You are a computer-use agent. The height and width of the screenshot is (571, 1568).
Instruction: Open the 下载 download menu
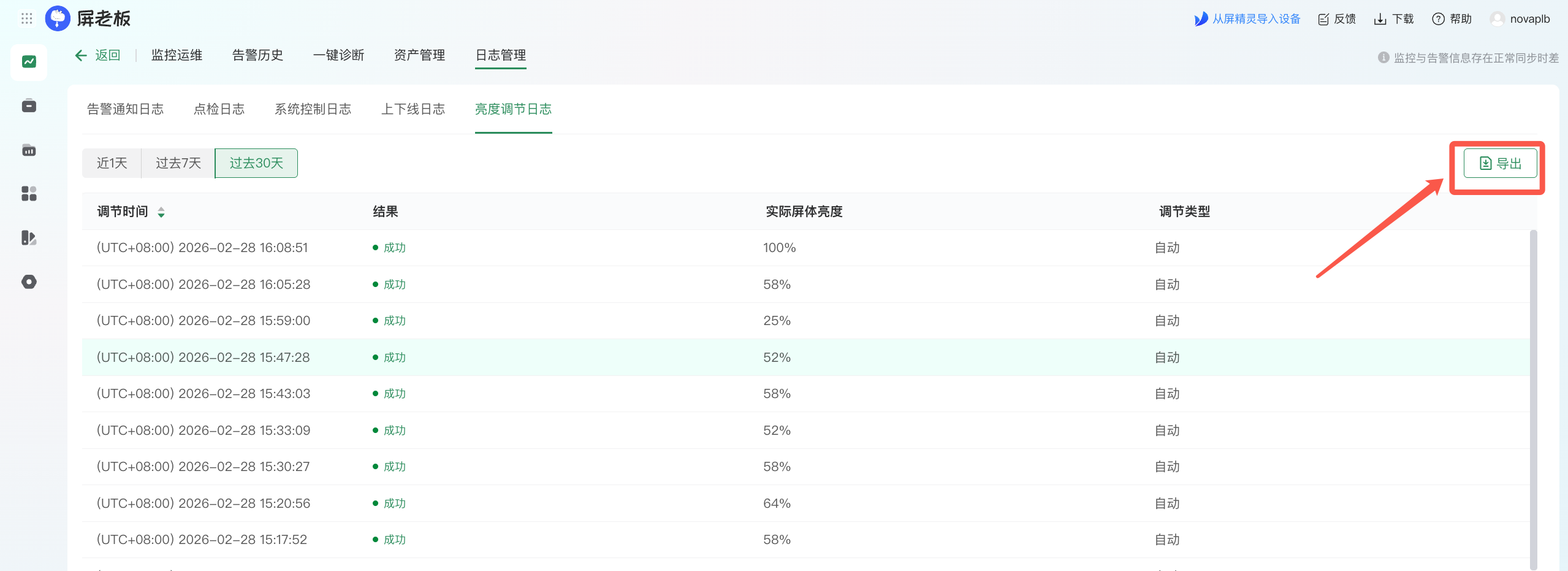pos(1394,19)
